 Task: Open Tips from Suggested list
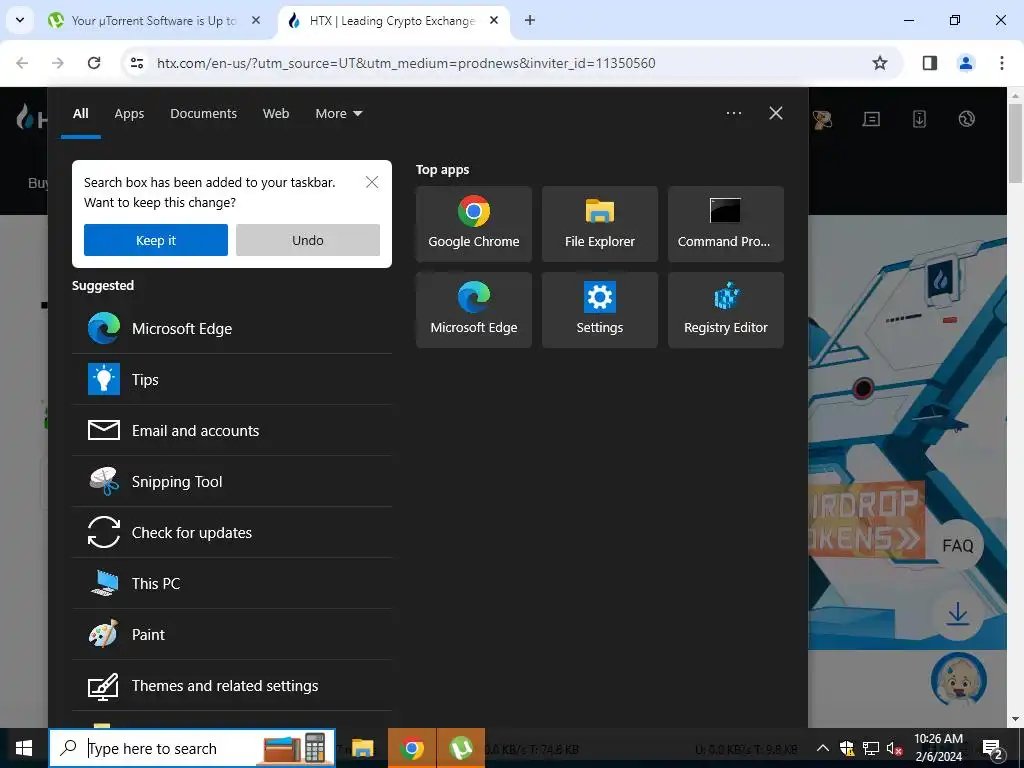(x=232, y=379)
